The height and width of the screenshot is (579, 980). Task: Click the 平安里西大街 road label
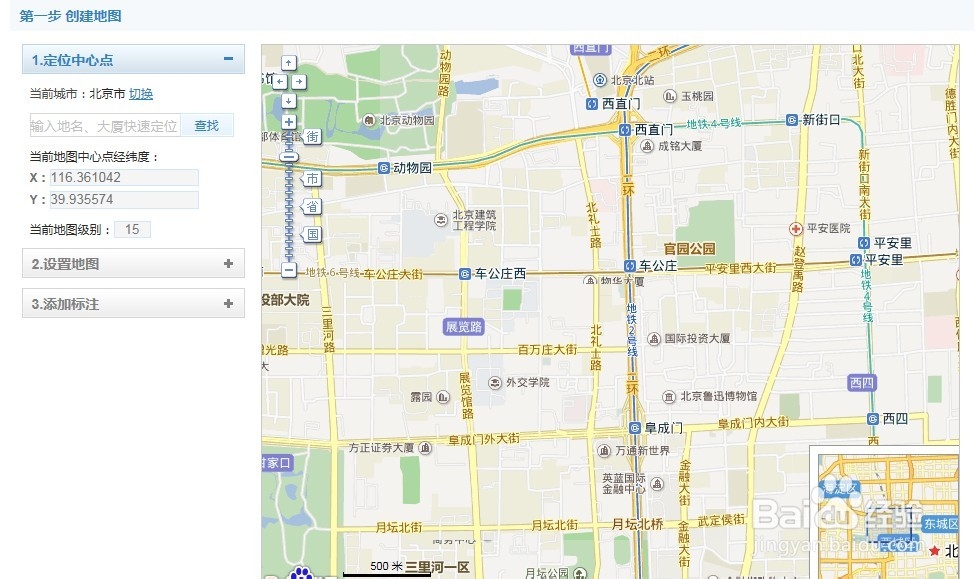click(741, 268)
